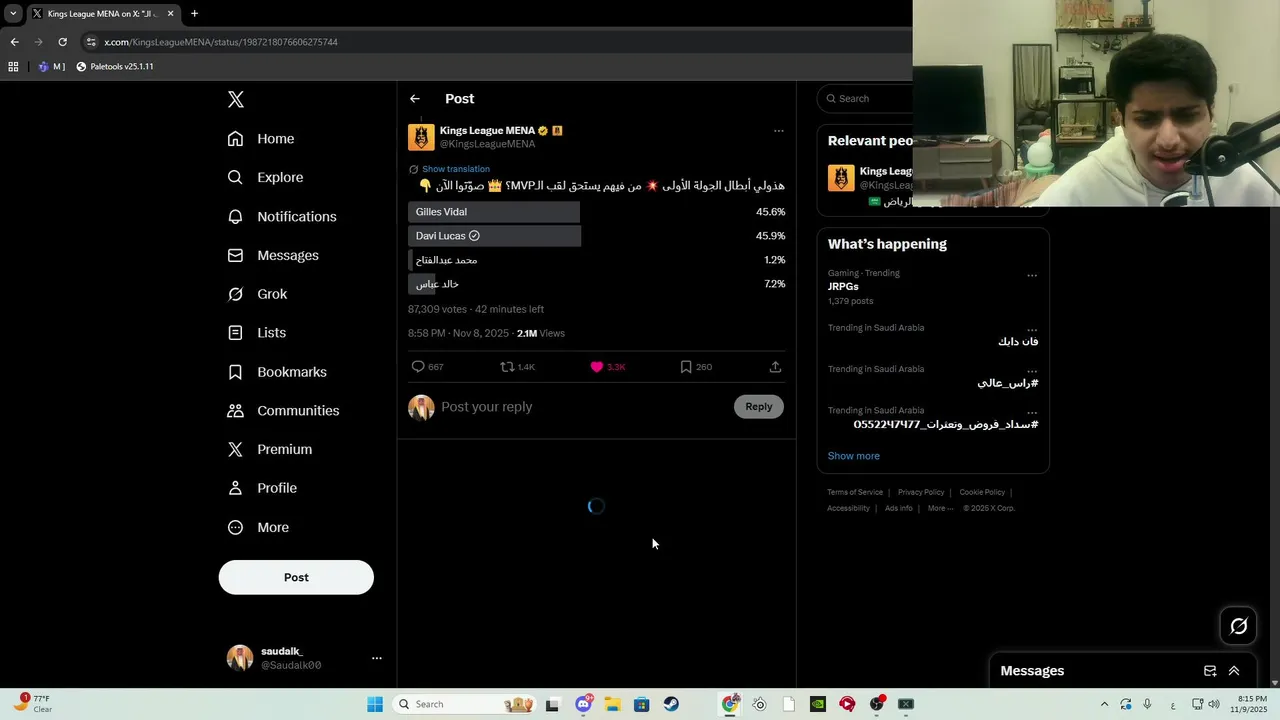Open Lists in the sidebar
The width and height of the screenshot is (1280, 720).
pos(257,333)
